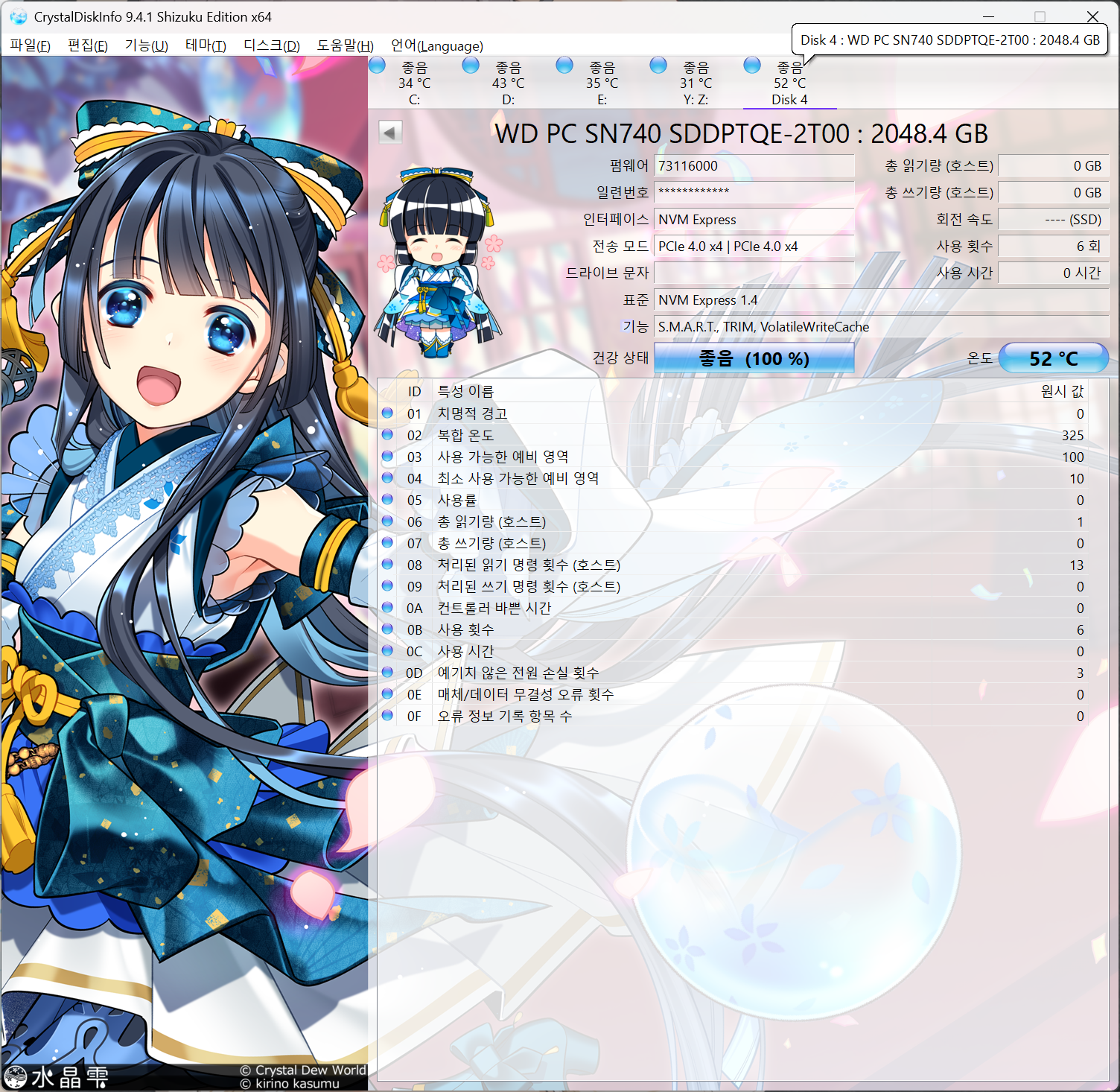The height and width of the screenshot is (1092, 1120).
Task: Click the blue orb for attribute 0E
Action: [x=387, y=693]
